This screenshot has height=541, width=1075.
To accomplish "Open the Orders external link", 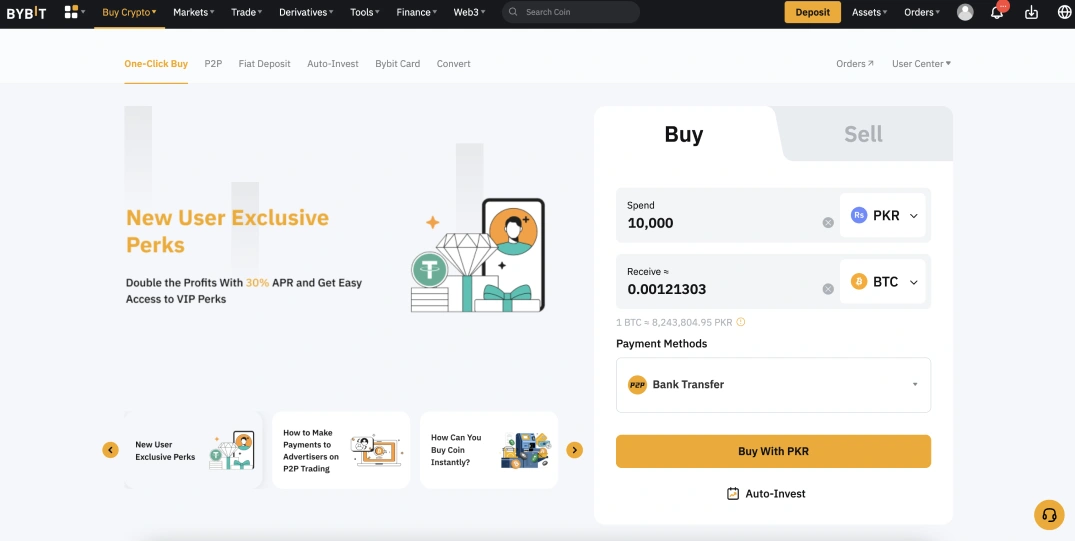I will click(x=855, y=64).
